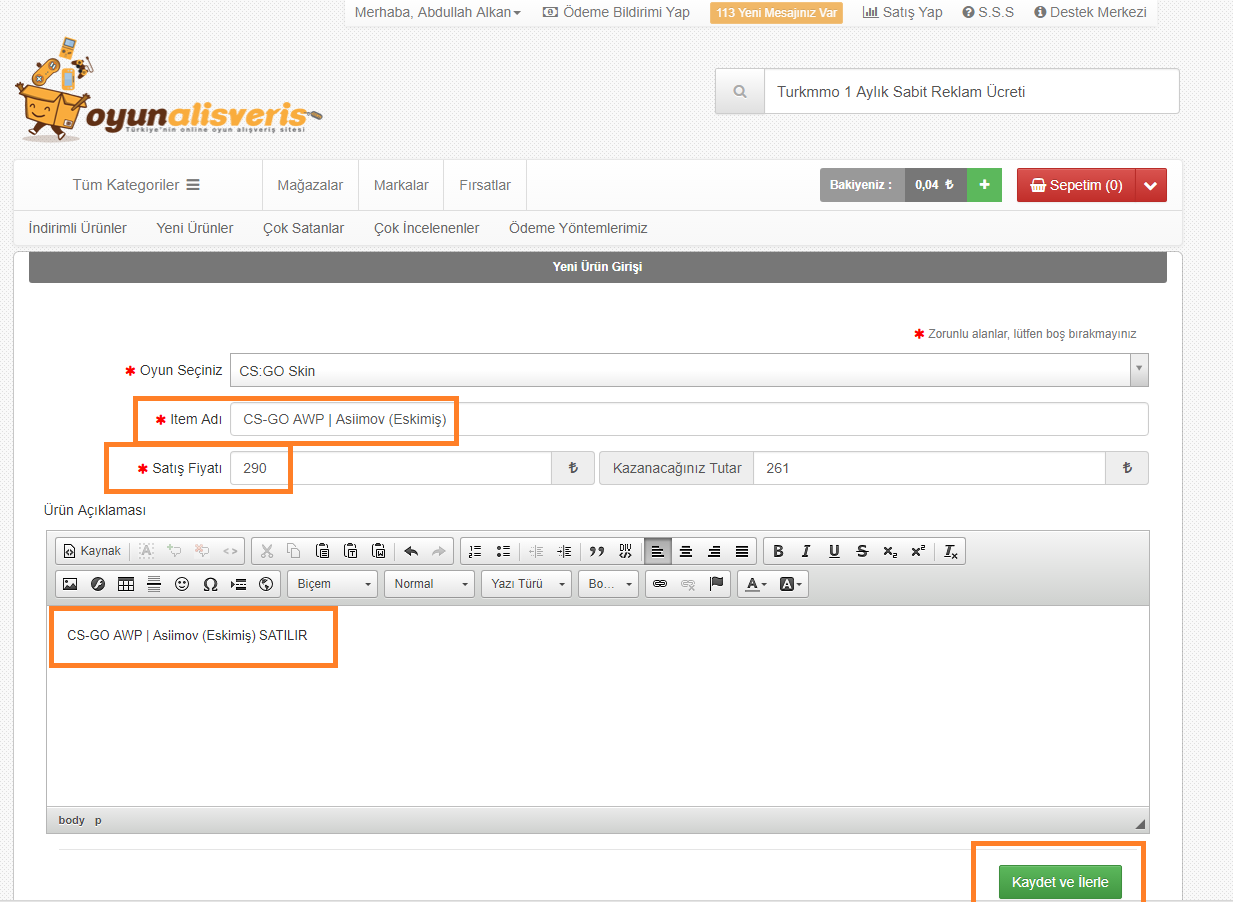Click Paste as plain text icon

click(x=351, y=551)
